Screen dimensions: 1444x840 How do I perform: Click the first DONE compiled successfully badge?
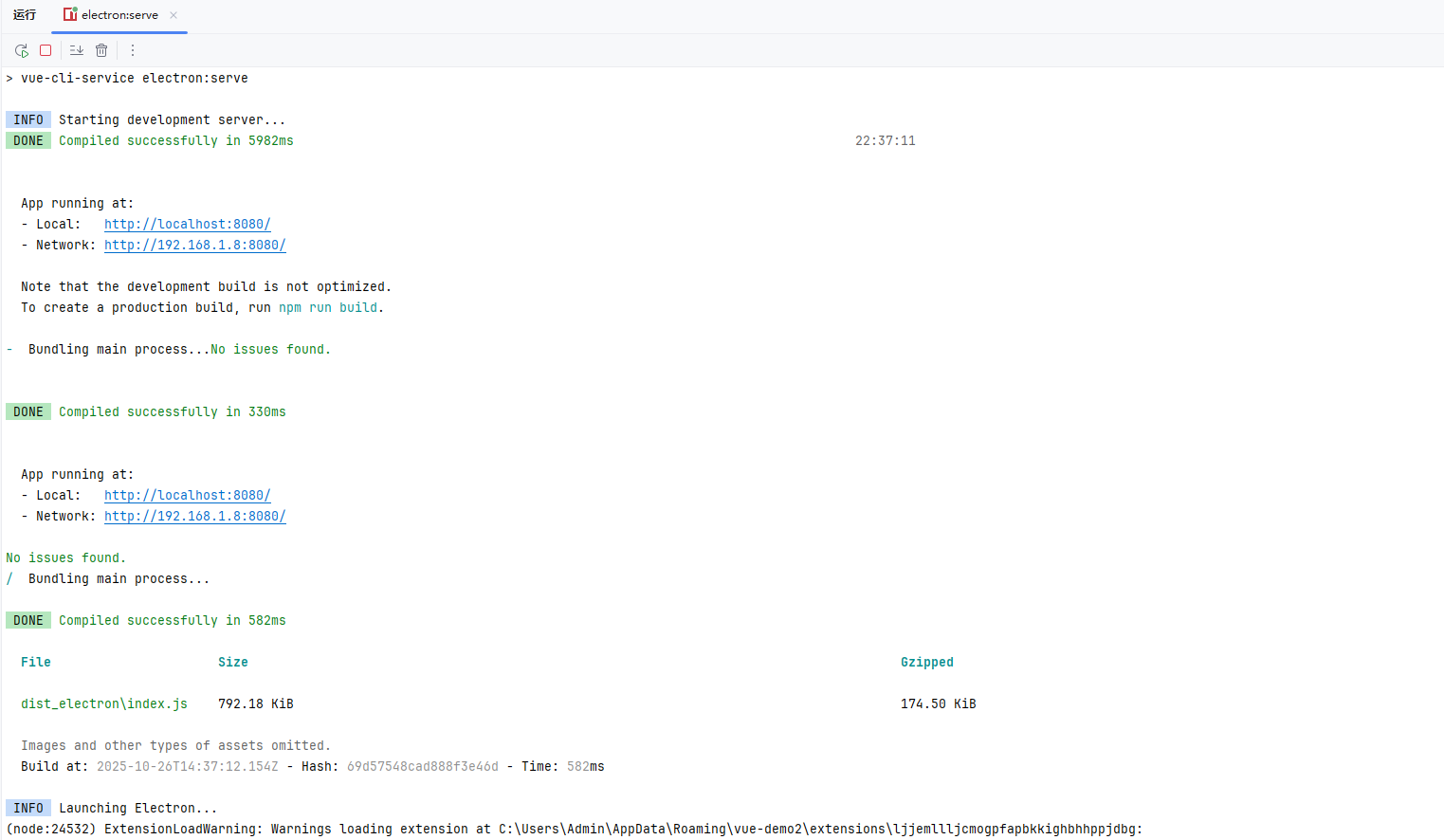(27, 140)
